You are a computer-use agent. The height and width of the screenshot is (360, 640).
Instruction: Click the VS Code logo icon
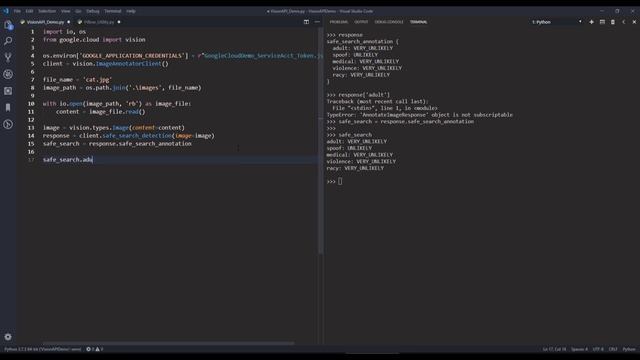[6, 11]
